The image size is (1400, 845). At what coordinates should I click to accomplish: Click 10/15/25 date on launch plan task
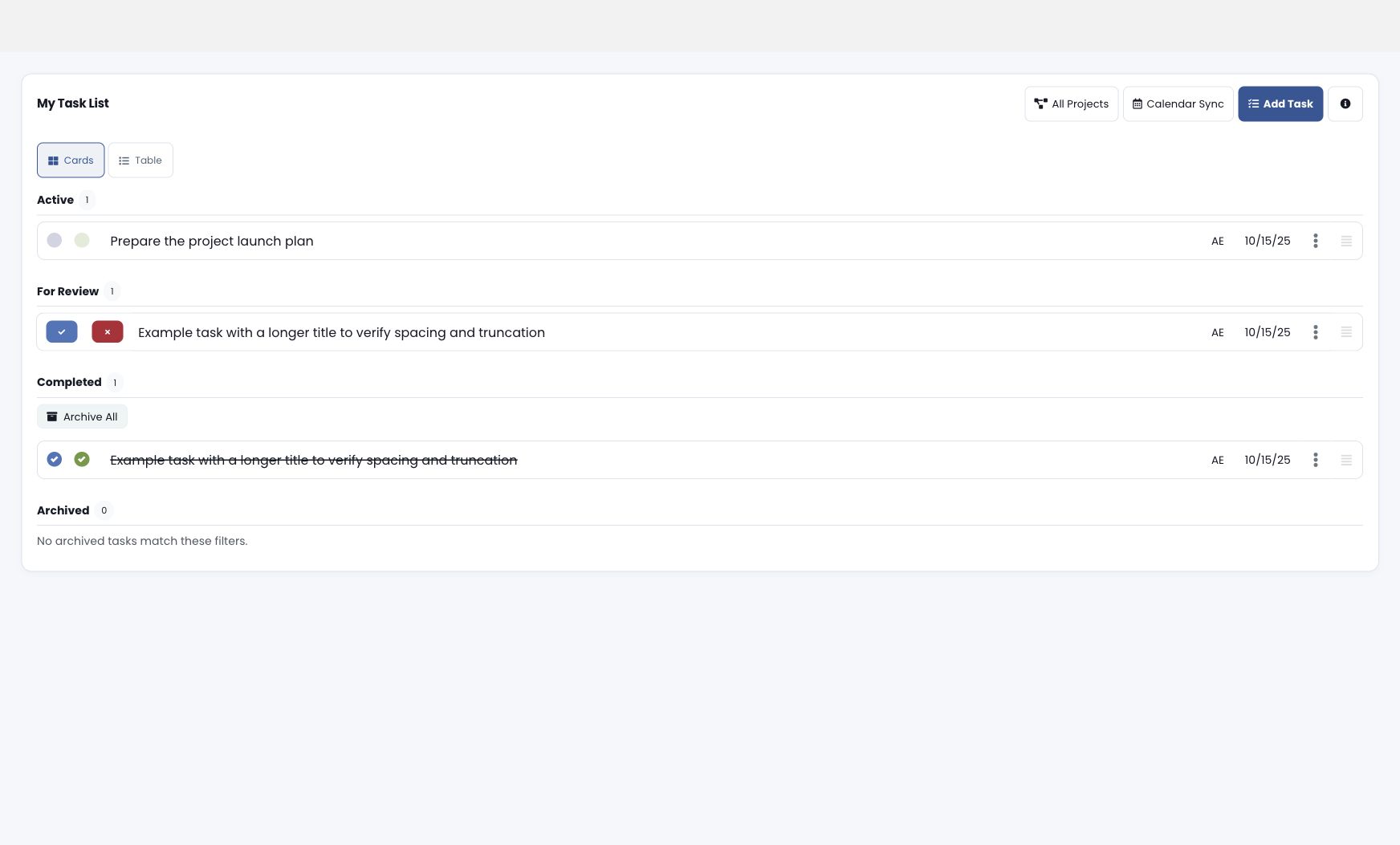[x=1268, y=241]
